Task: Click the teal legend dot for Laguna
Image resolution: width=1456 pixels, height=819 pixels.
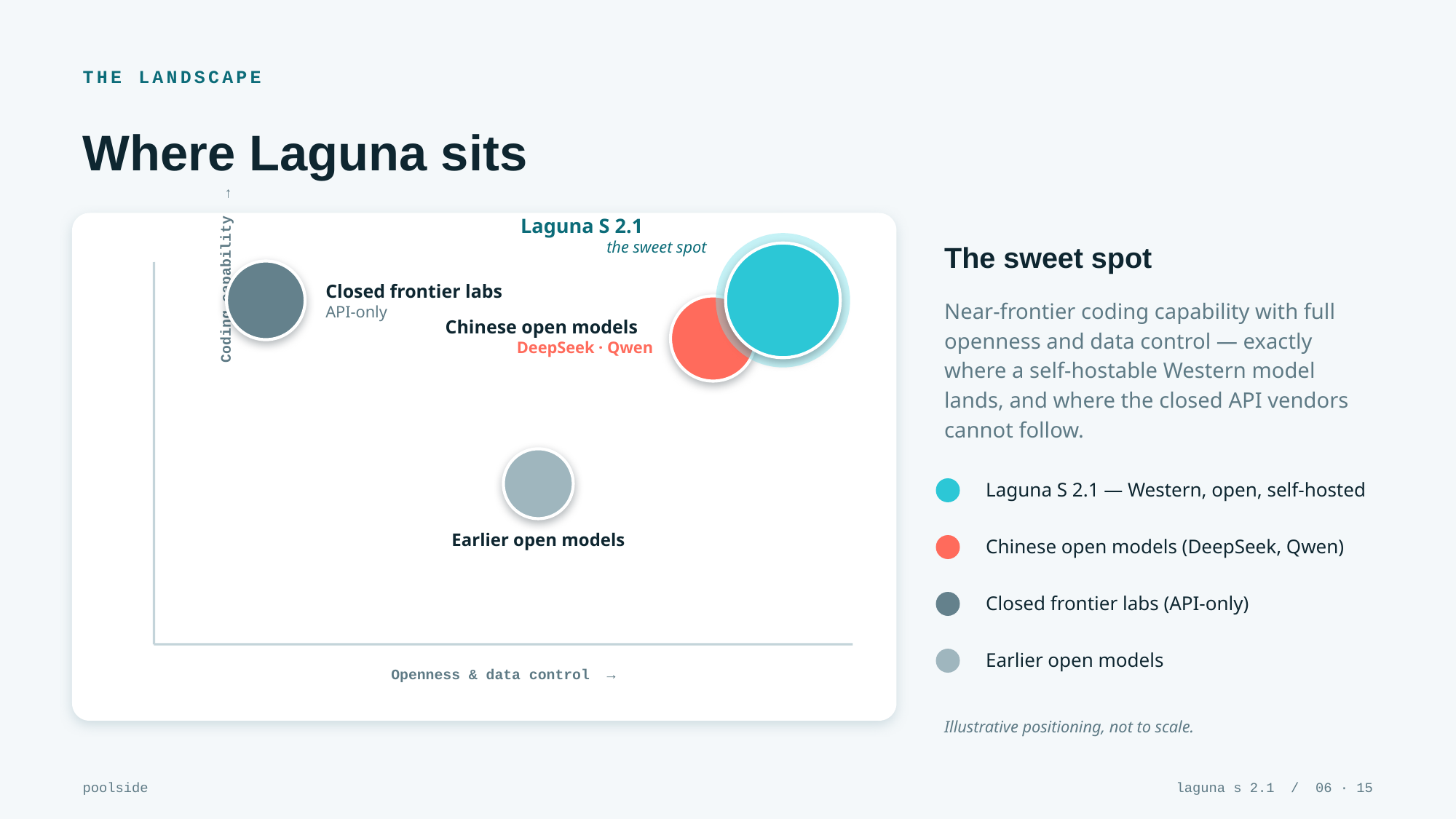Action: [x=948, y=490]
